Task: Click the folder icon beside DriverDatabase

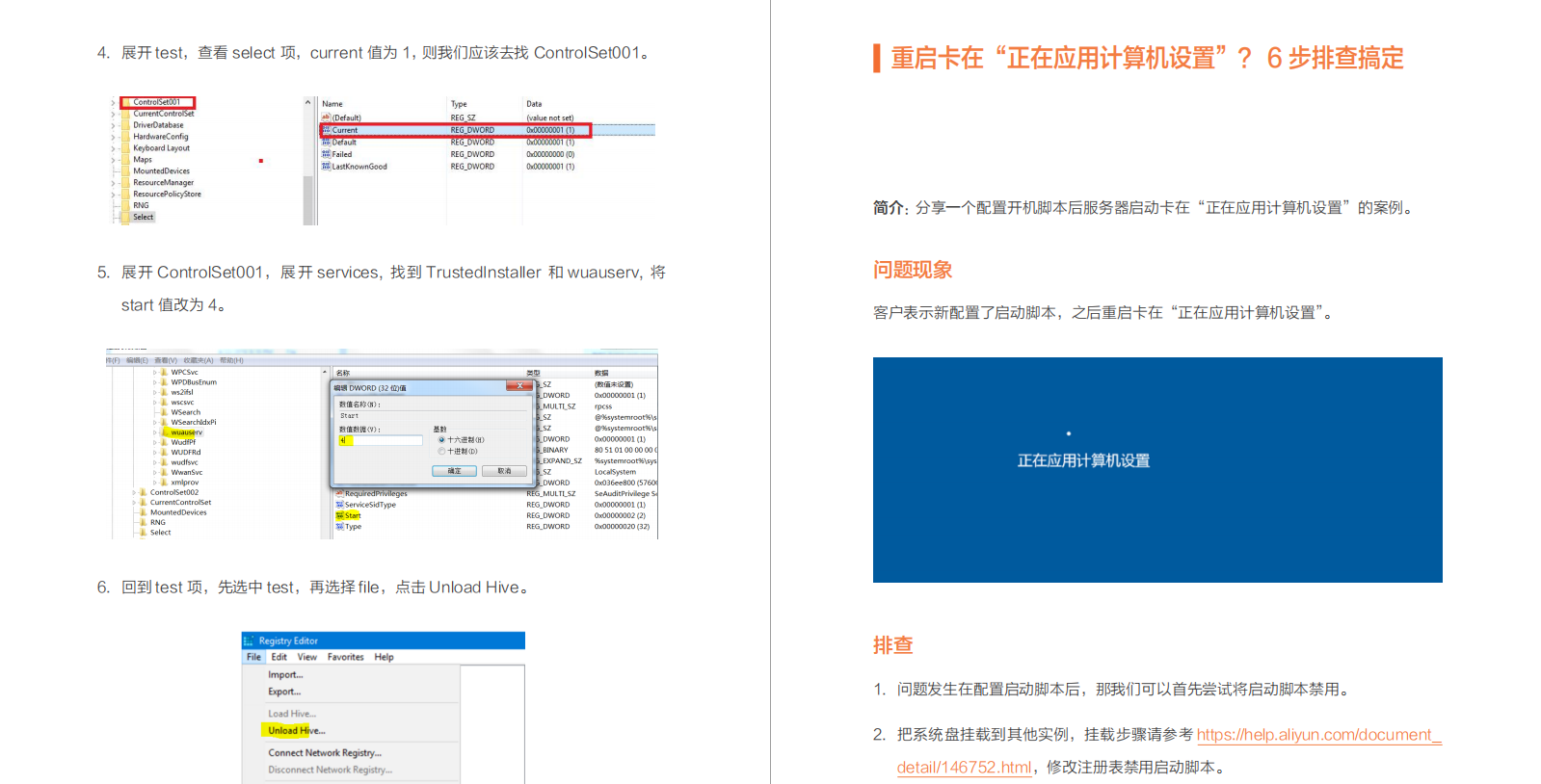Action: coord(125,125)
